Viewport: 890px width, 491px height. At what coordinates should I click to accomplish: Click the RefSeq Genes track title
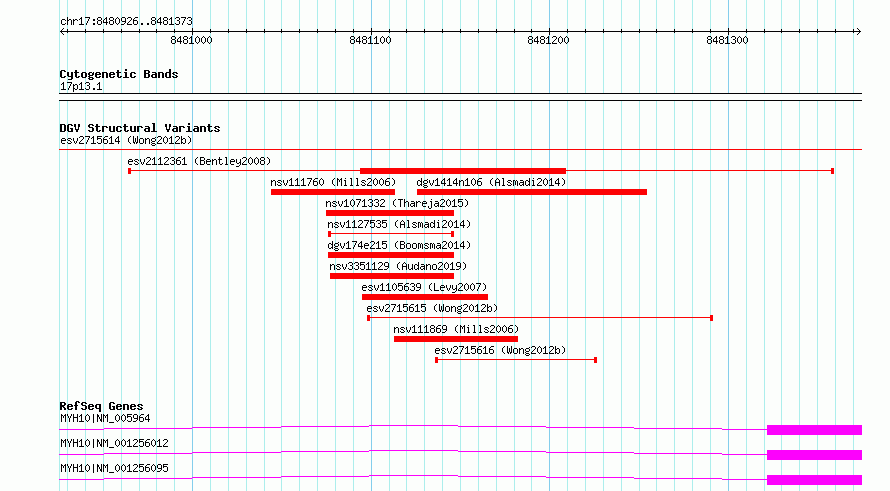point(101,406)
